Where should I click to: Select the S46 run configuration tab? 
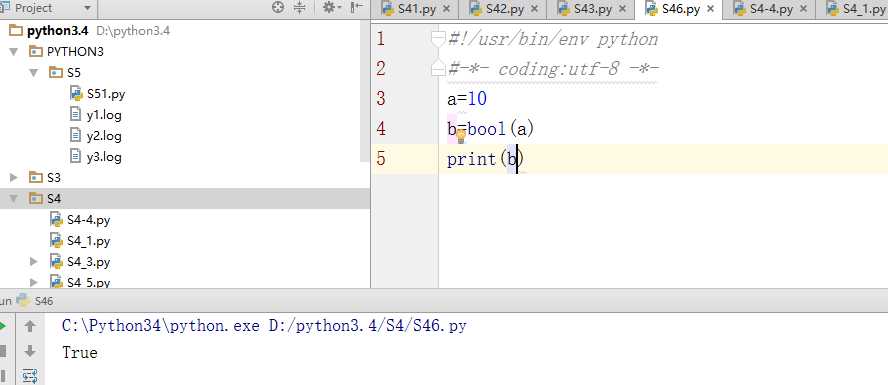34,301
